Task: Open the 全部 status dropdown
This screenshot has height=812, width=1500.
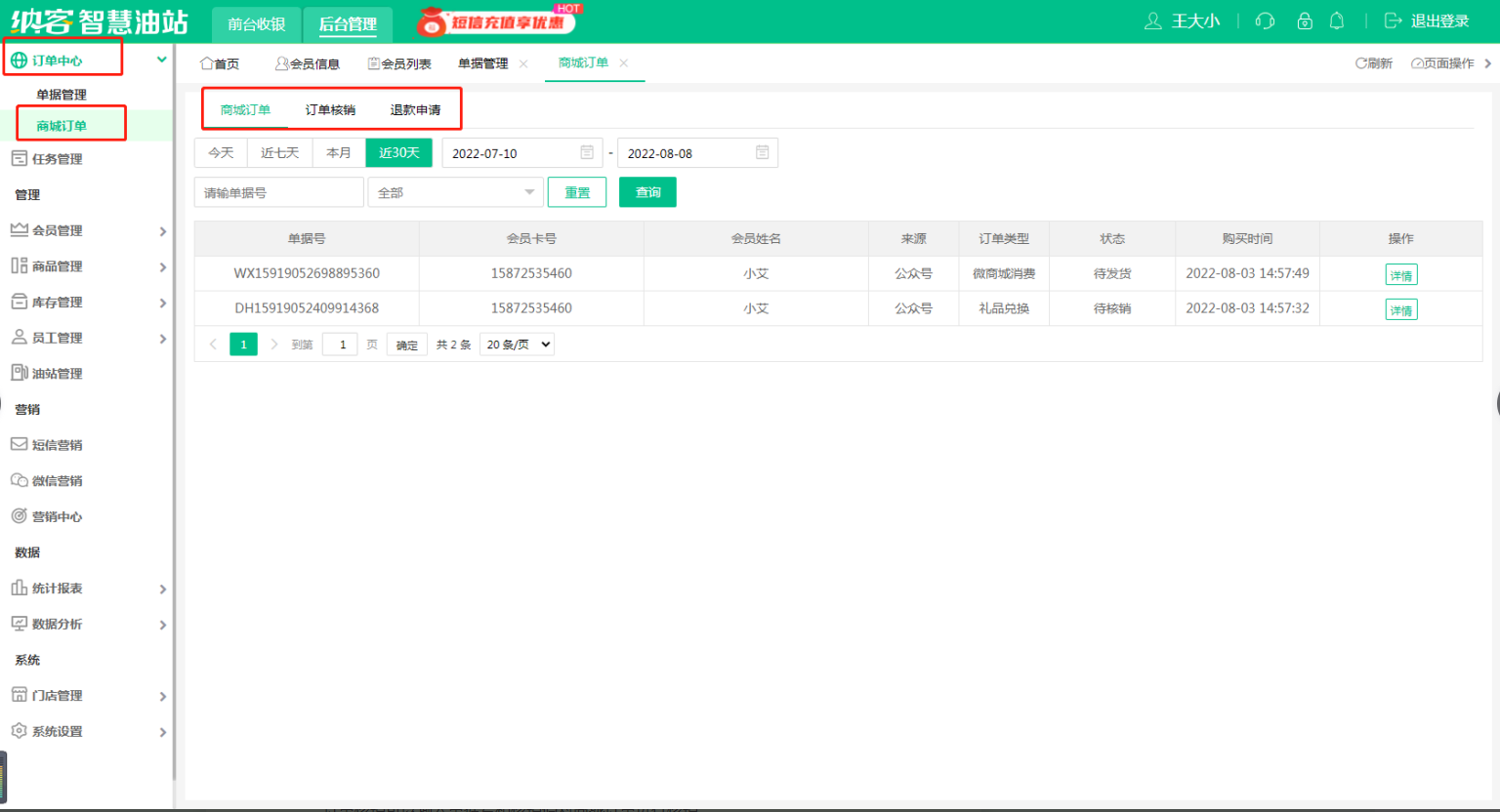Action: (455, 192)
